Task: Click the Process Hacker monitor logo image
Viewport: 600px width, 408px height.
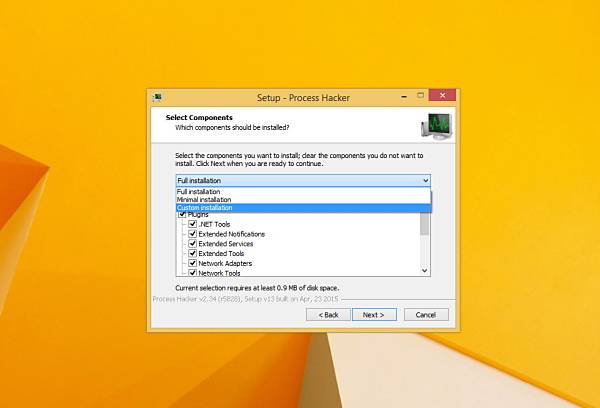Action: coord(437,126)
